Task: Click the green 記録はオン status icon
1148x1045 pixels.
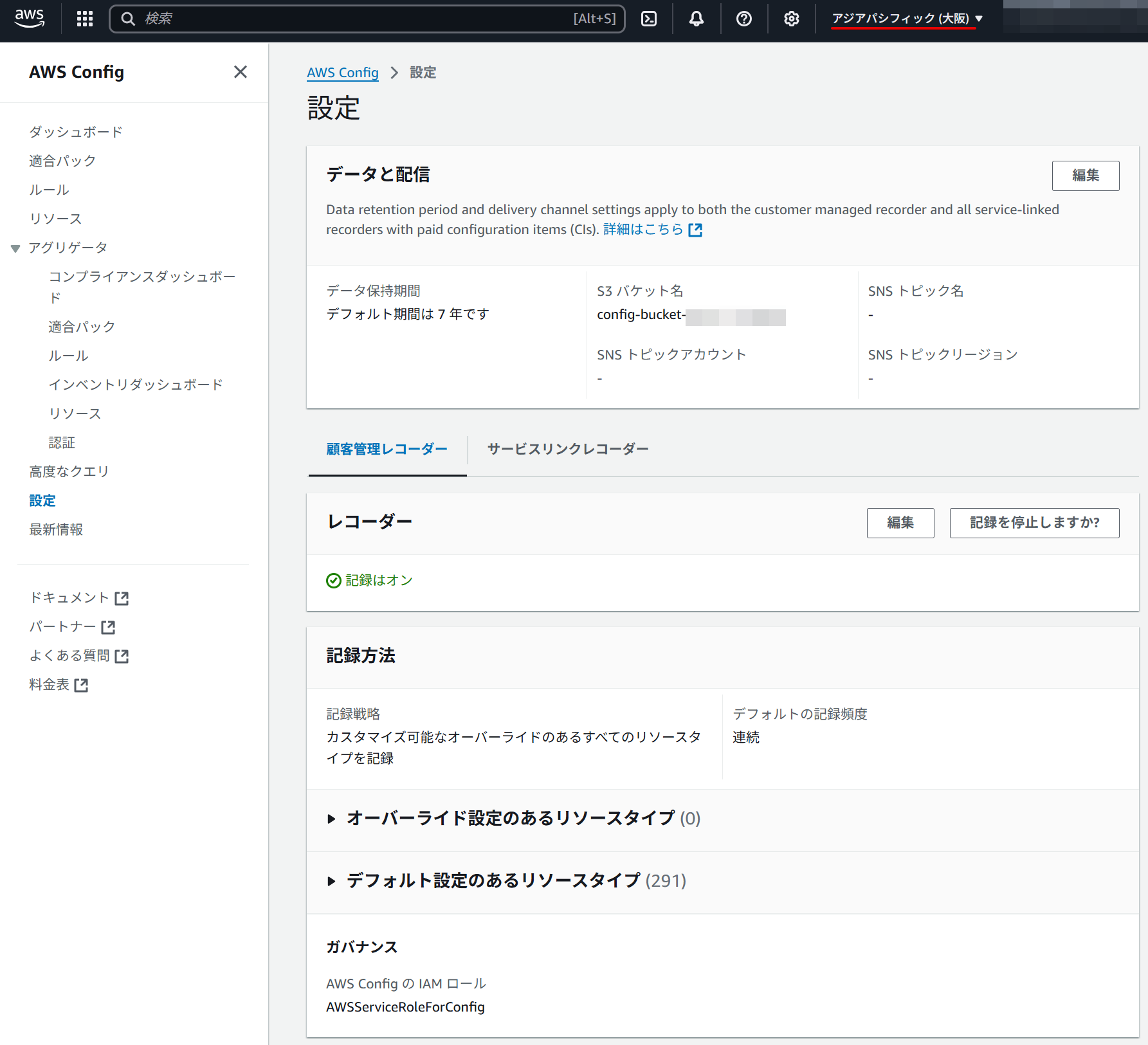Action: point(334,581)
